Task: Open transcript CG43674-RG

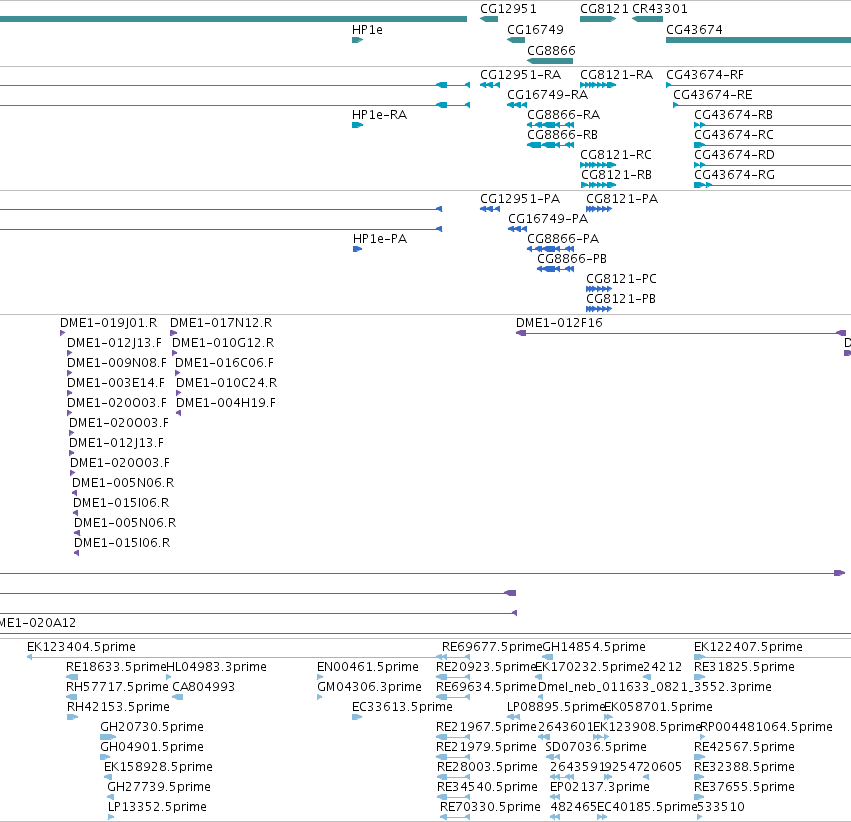Action: [x=734, y=175]
